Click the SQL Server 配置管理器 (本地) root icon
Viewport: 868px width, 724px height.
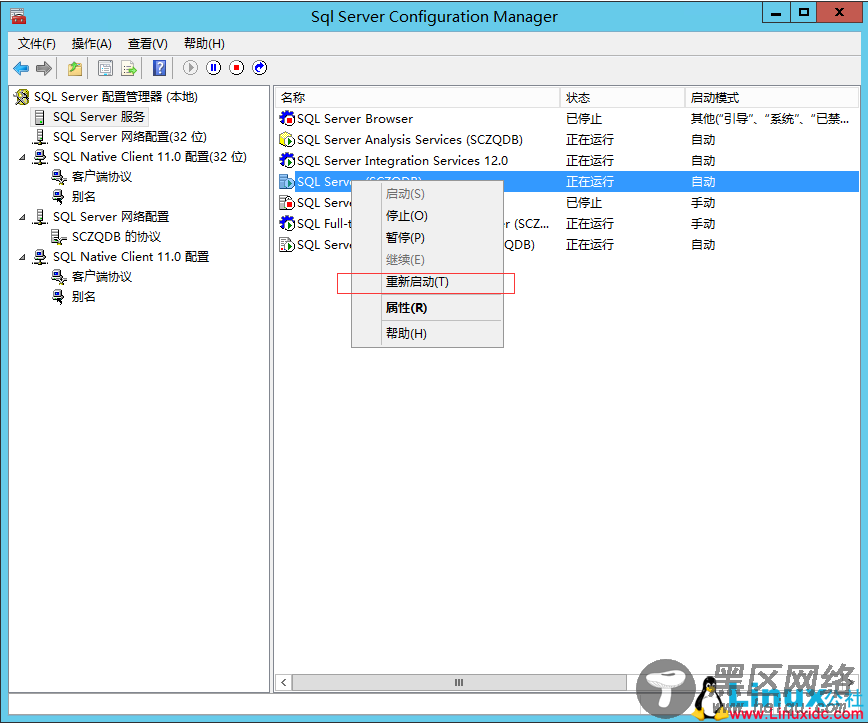tap(22, 97)
